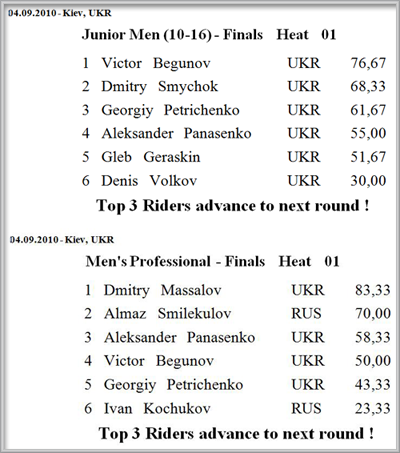Select Georgiy Petrichenko in Junior Men heat
This screenshot has height=453, width=400.
pos(170,110)
